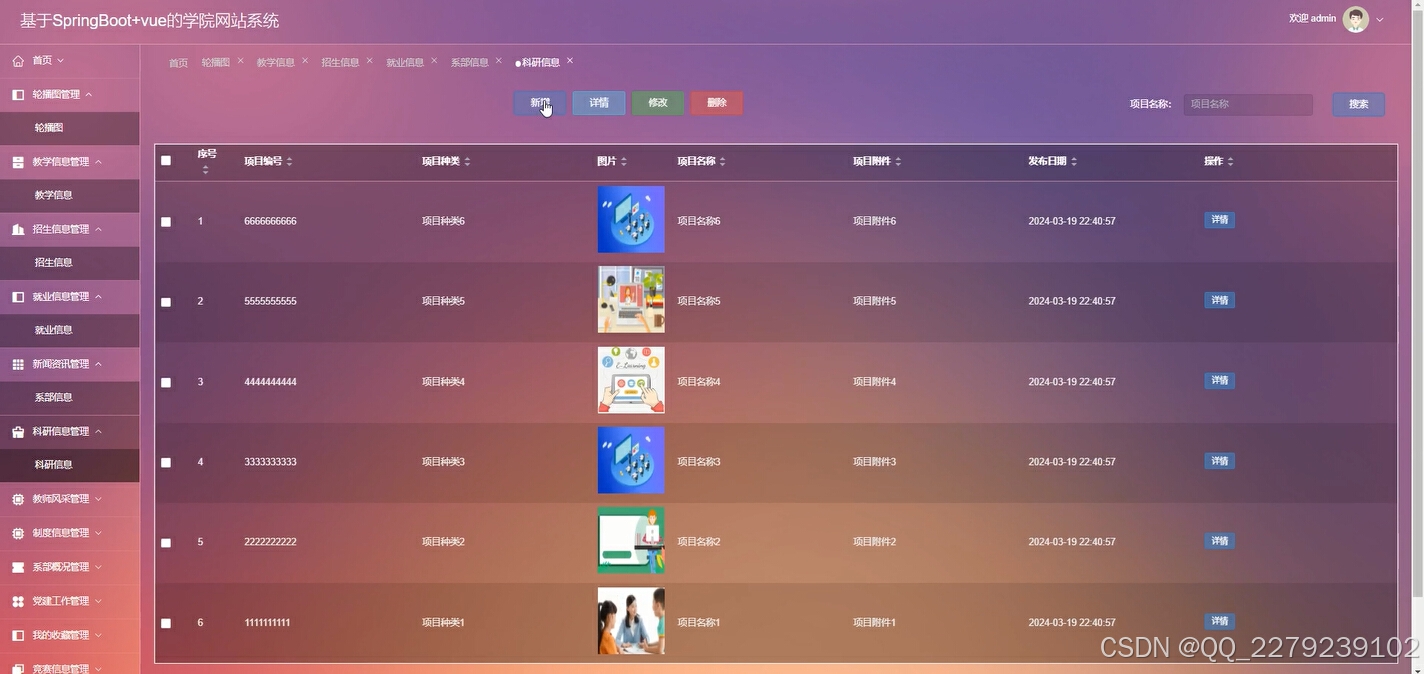This screenshot has width=1424, height=674.
Task: Click the 发布日期 column sort arrows
Action: pos(1074,160)
